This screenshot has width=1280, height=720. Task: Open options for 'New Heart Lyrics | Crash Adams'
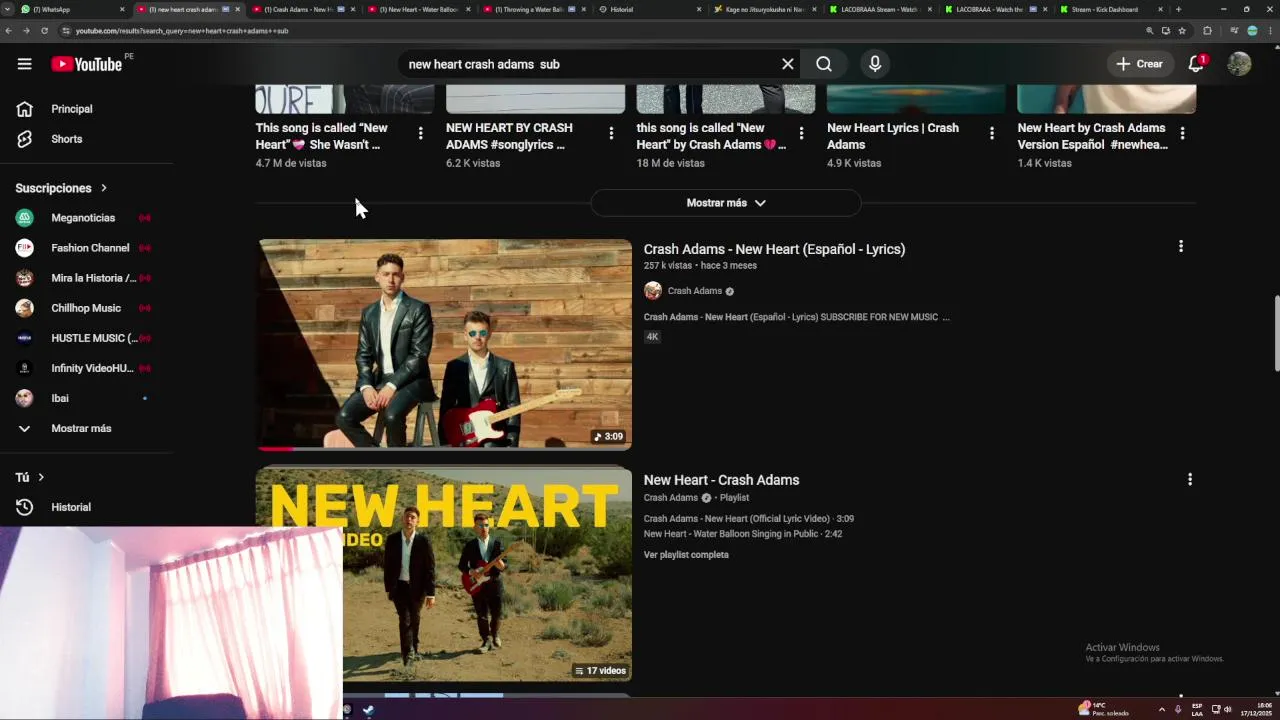click(992, 133)
